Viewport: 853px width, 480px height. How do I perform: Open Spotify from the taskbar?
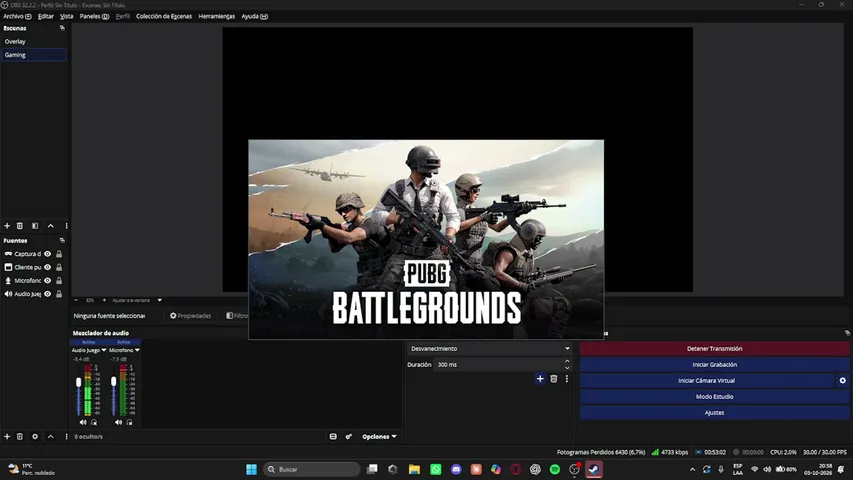click(x=555, y=469)
